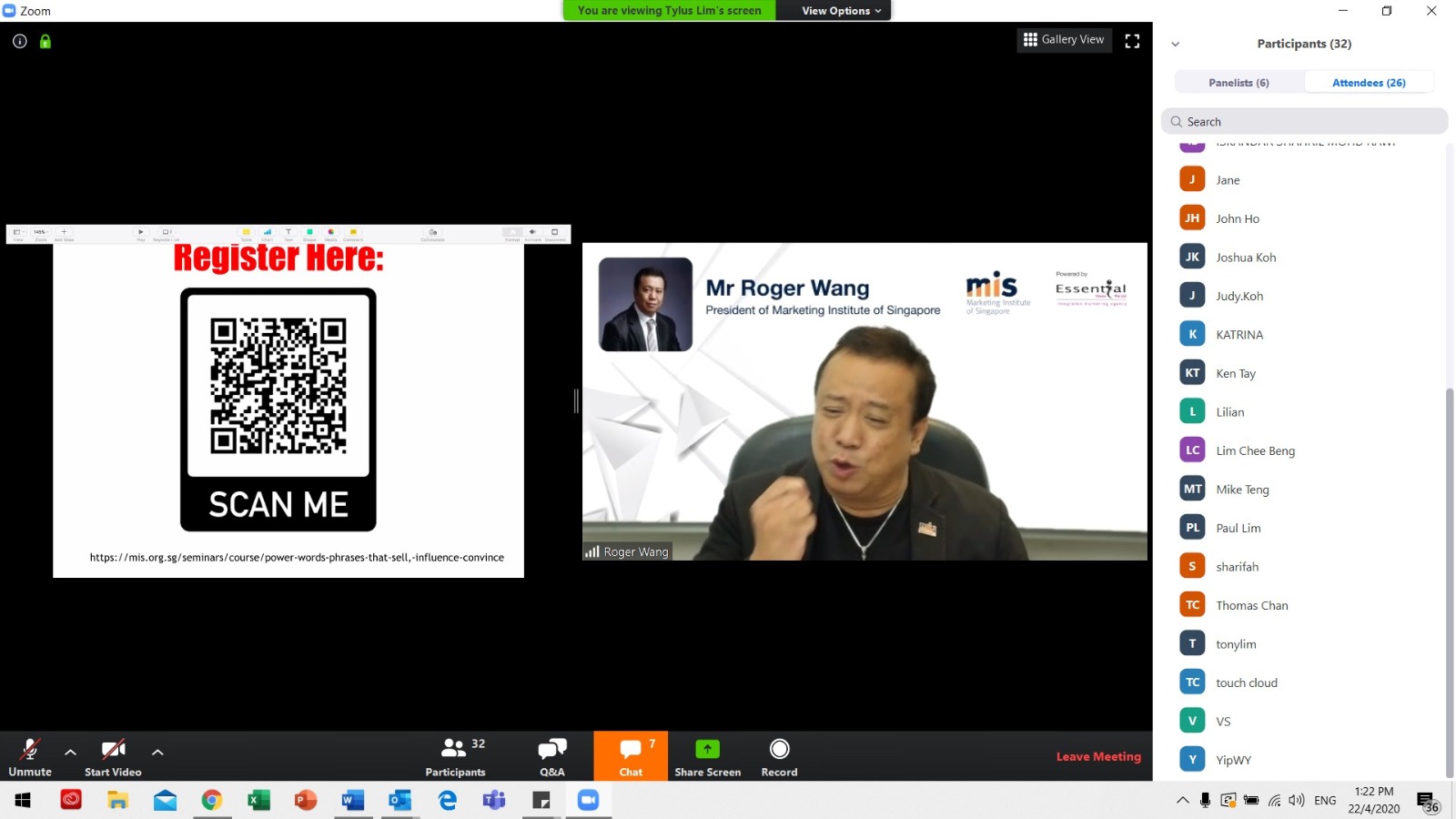This screenshot has height=819, width=1456.
Task: Open Chrome from the taskbar
Action: (212, 800)
